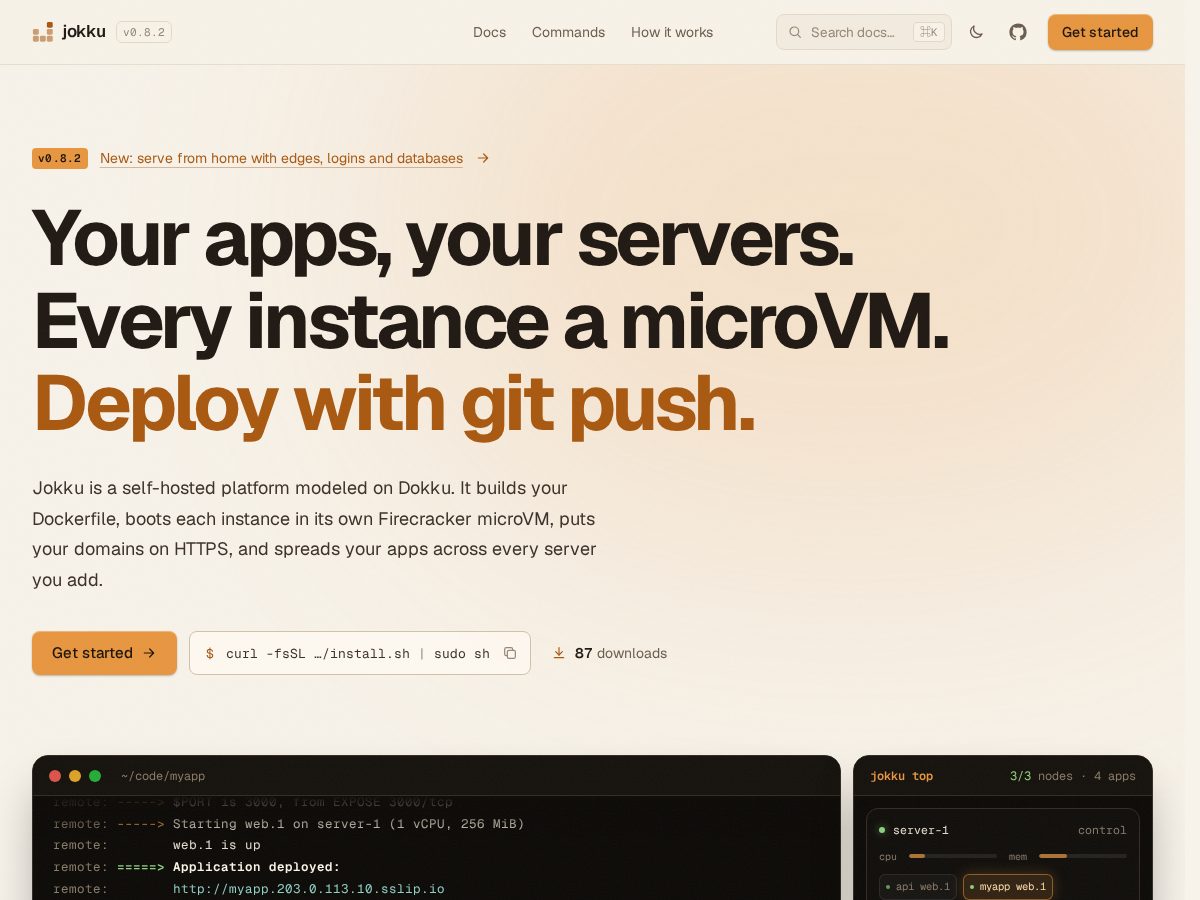Click the jokku brand name
Screen dimensions: 1200x900
point(84,32)
